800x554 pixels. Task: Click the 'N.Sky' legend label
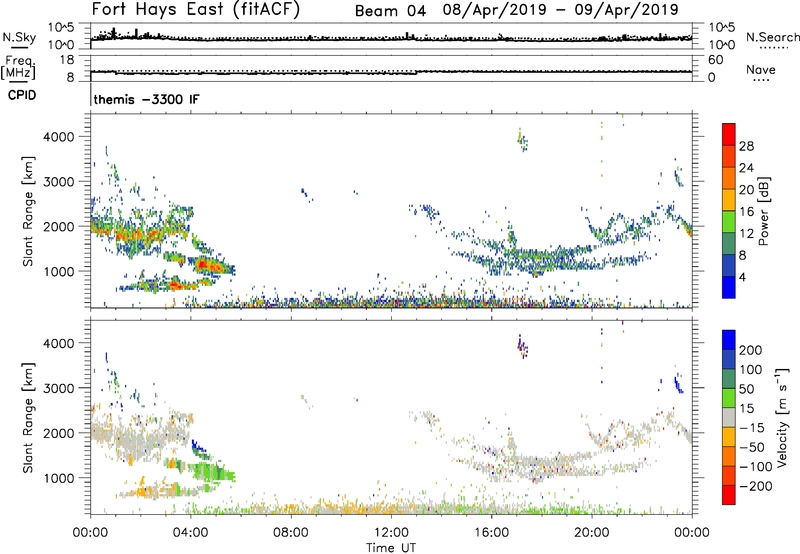click(19, 37)
